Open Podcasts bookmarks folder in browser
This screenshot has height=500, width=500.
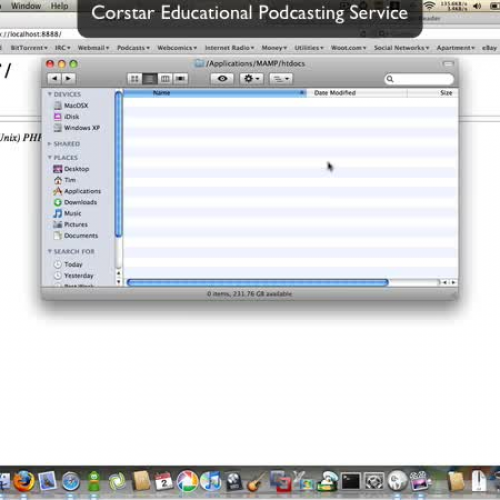click(133, 48)
